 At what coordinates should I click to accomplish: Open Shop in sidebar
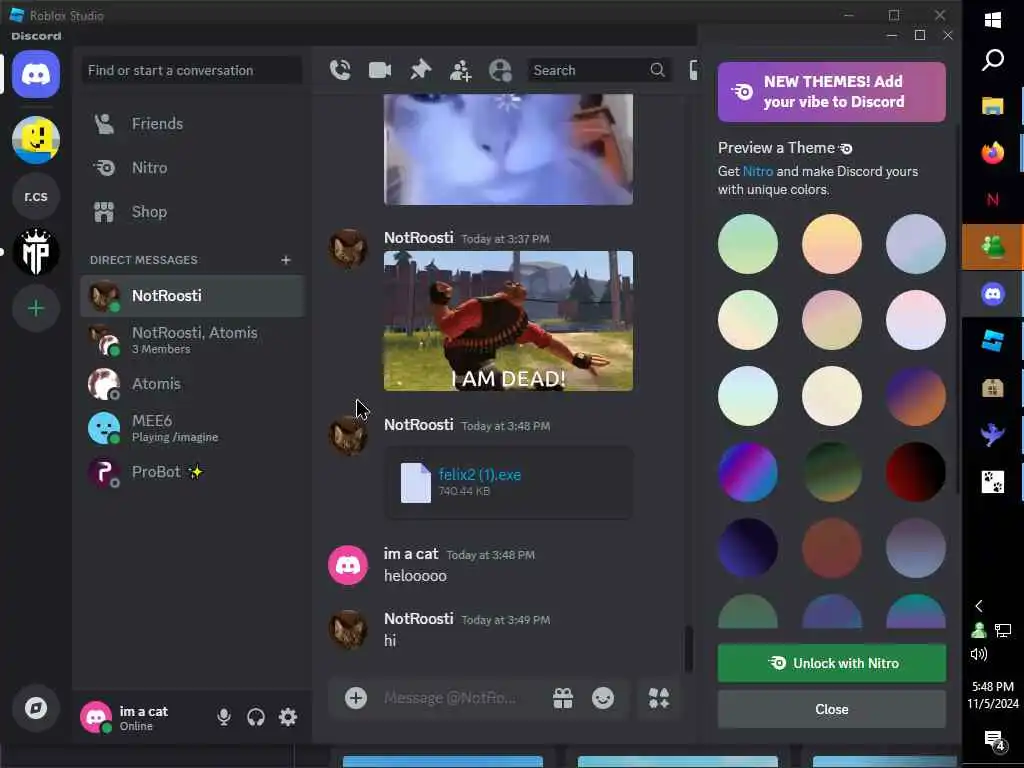(x=192, y=212)
